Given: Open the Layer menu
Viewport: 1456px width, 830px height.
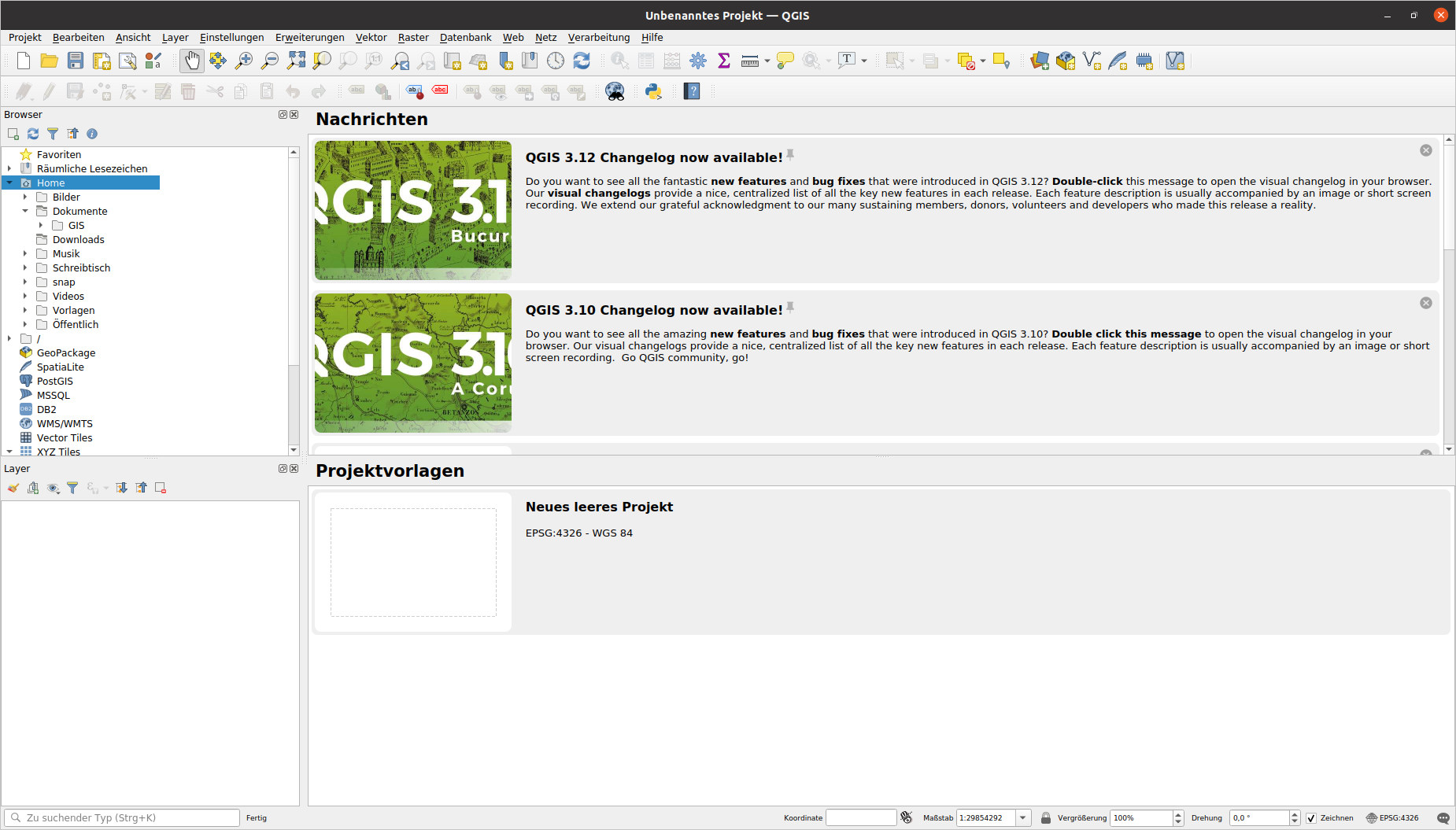Looking at the screenshot, I should click(x=176, y=37).
